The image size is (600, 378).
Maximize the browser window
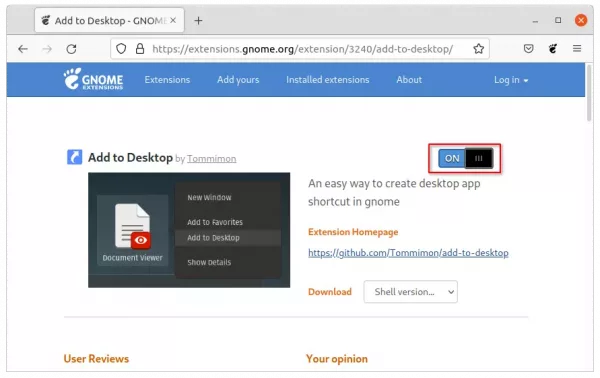click(x=558, y=20)
